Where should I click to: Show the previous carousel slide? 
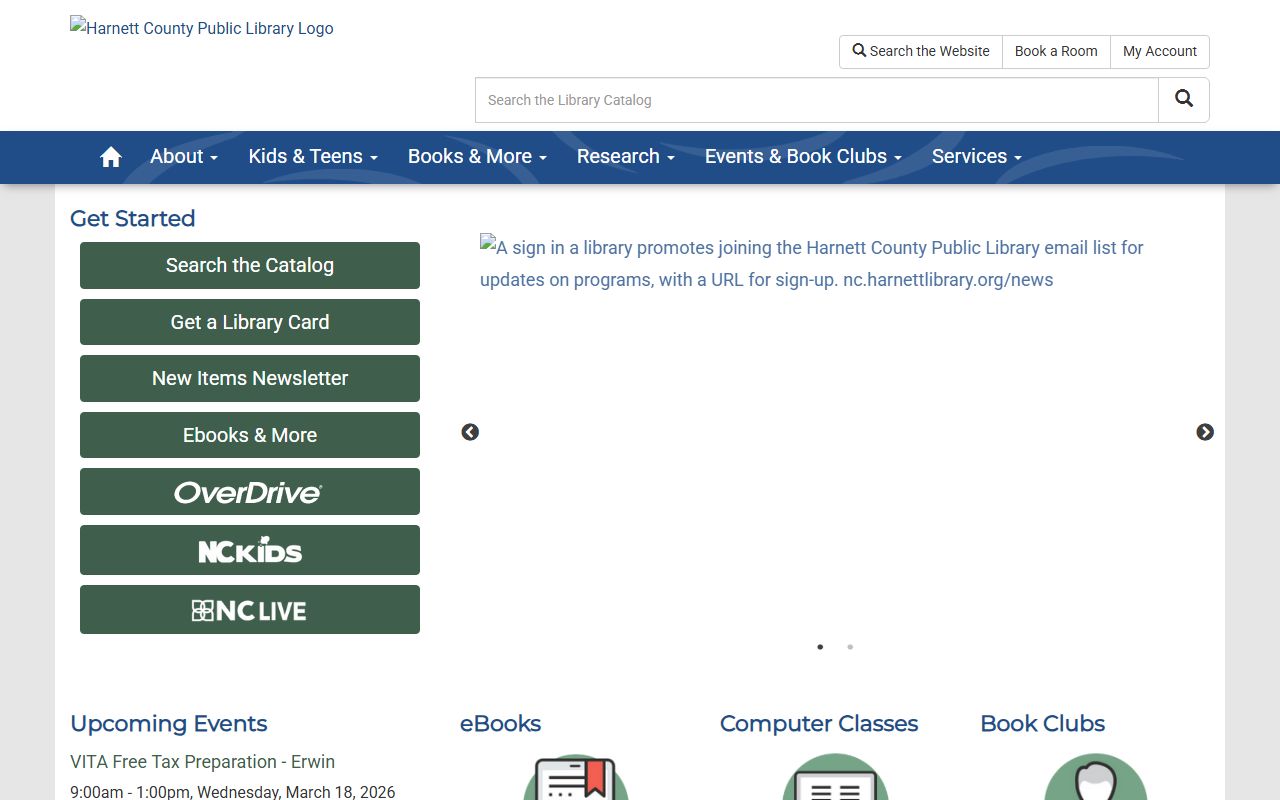click(x=470, y=432)
